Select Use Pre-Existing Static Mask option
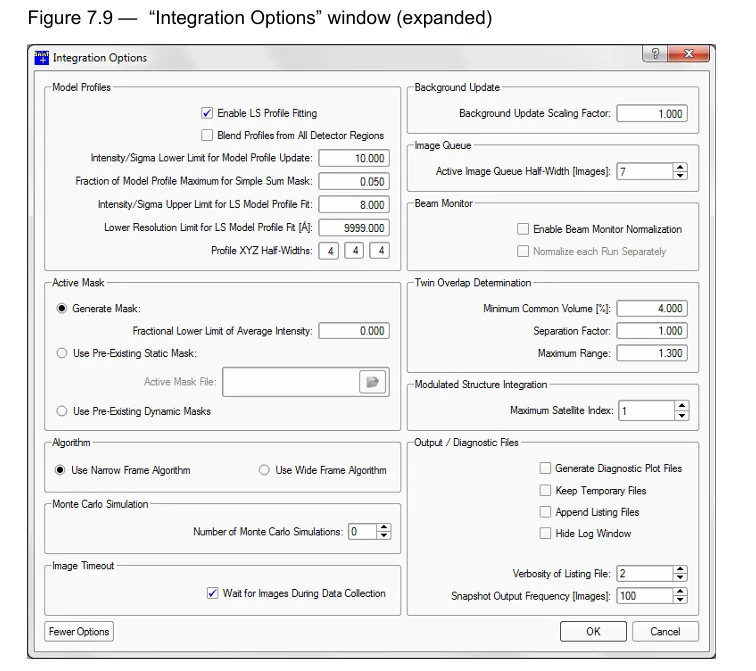This screenshot has height=671, width=756. (62, 353)
